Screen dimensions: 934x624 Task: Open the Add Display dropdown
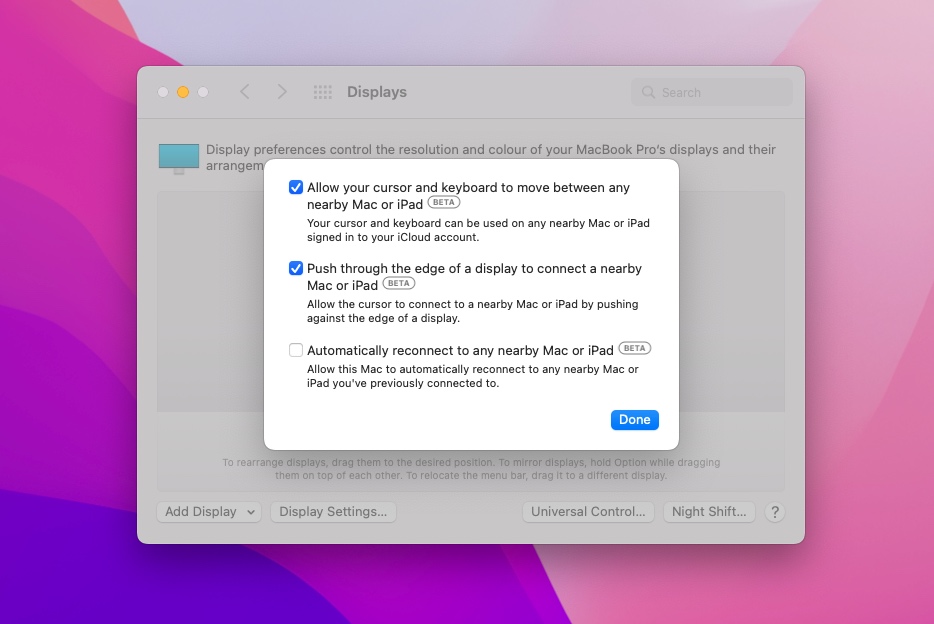pyautogui.click(x=209, y=512)
